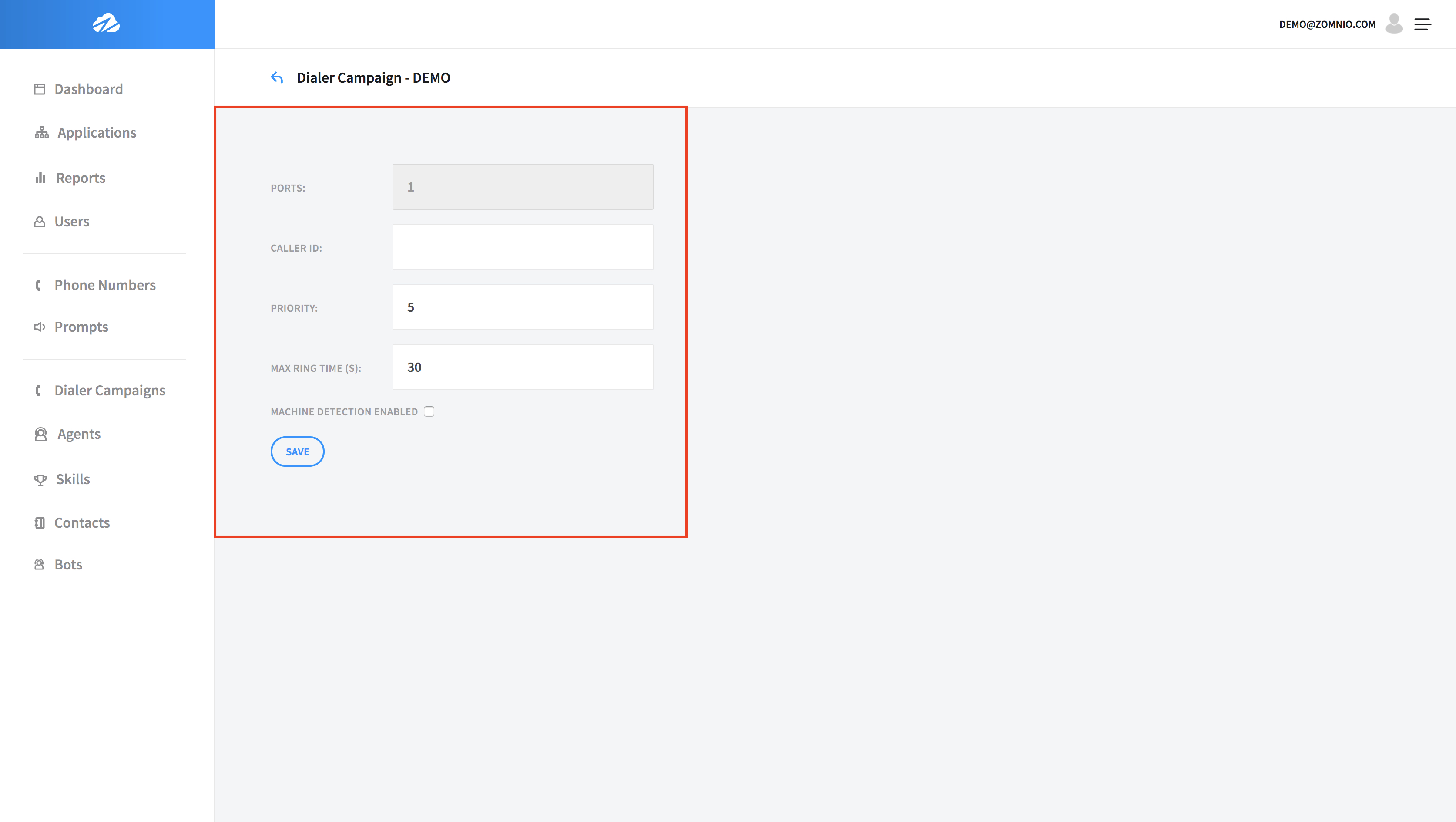1456x822 pixels.
Task: Open Phone Numbers sidebar item
Action: click(x=105, y=284)
